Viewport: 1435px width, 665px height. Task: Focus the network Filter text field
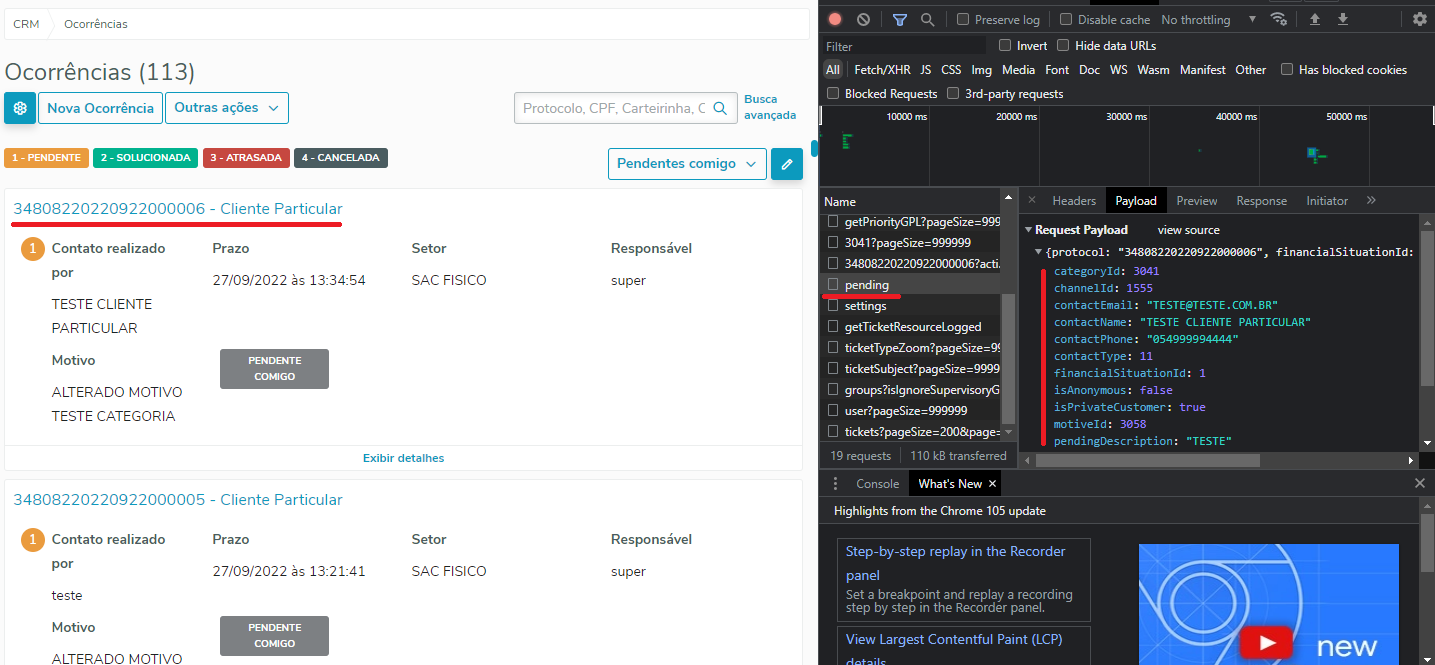pos(905,46)
